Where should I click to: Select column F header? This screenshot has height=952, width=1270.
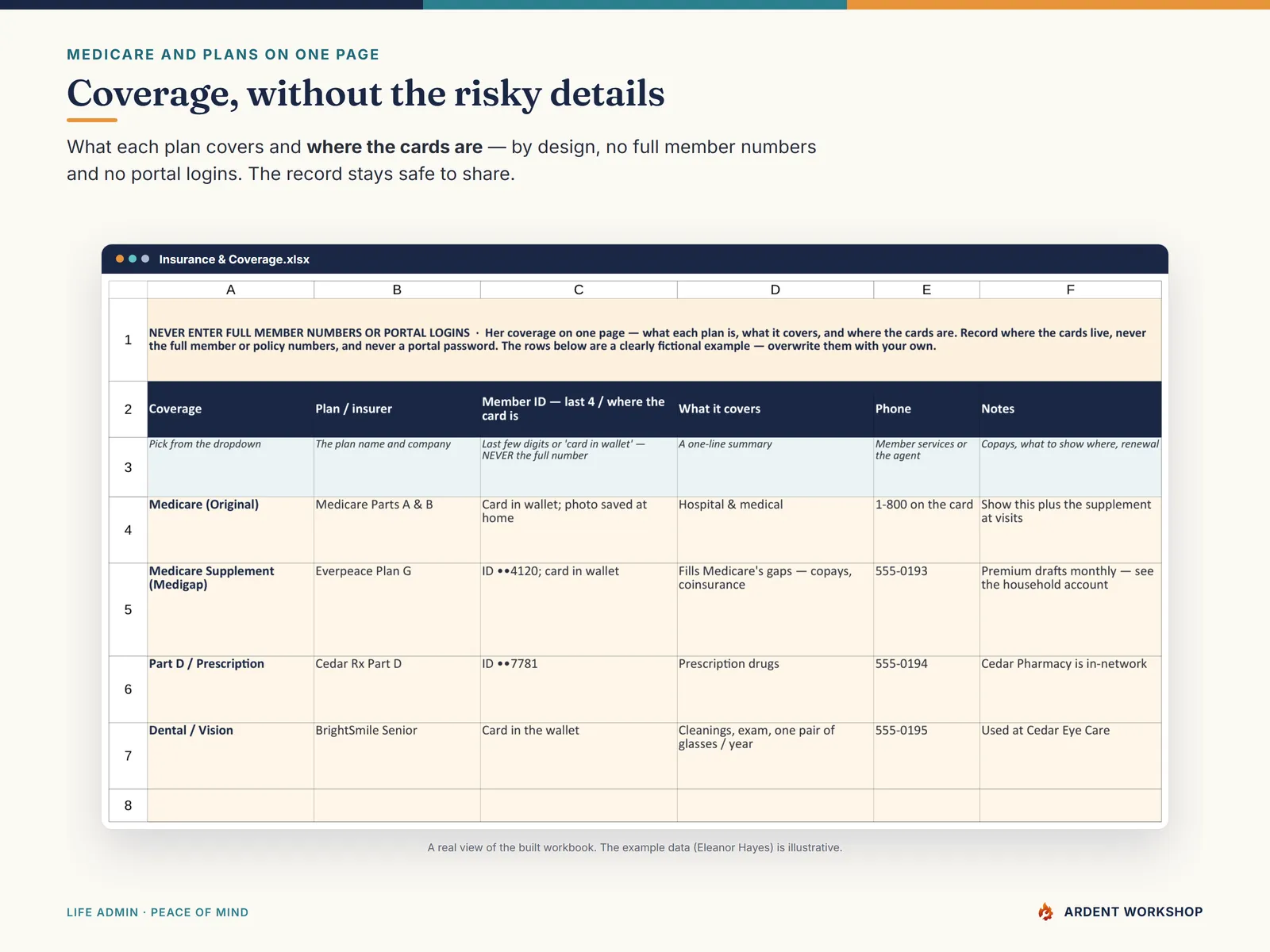(x=1071, y=290)
